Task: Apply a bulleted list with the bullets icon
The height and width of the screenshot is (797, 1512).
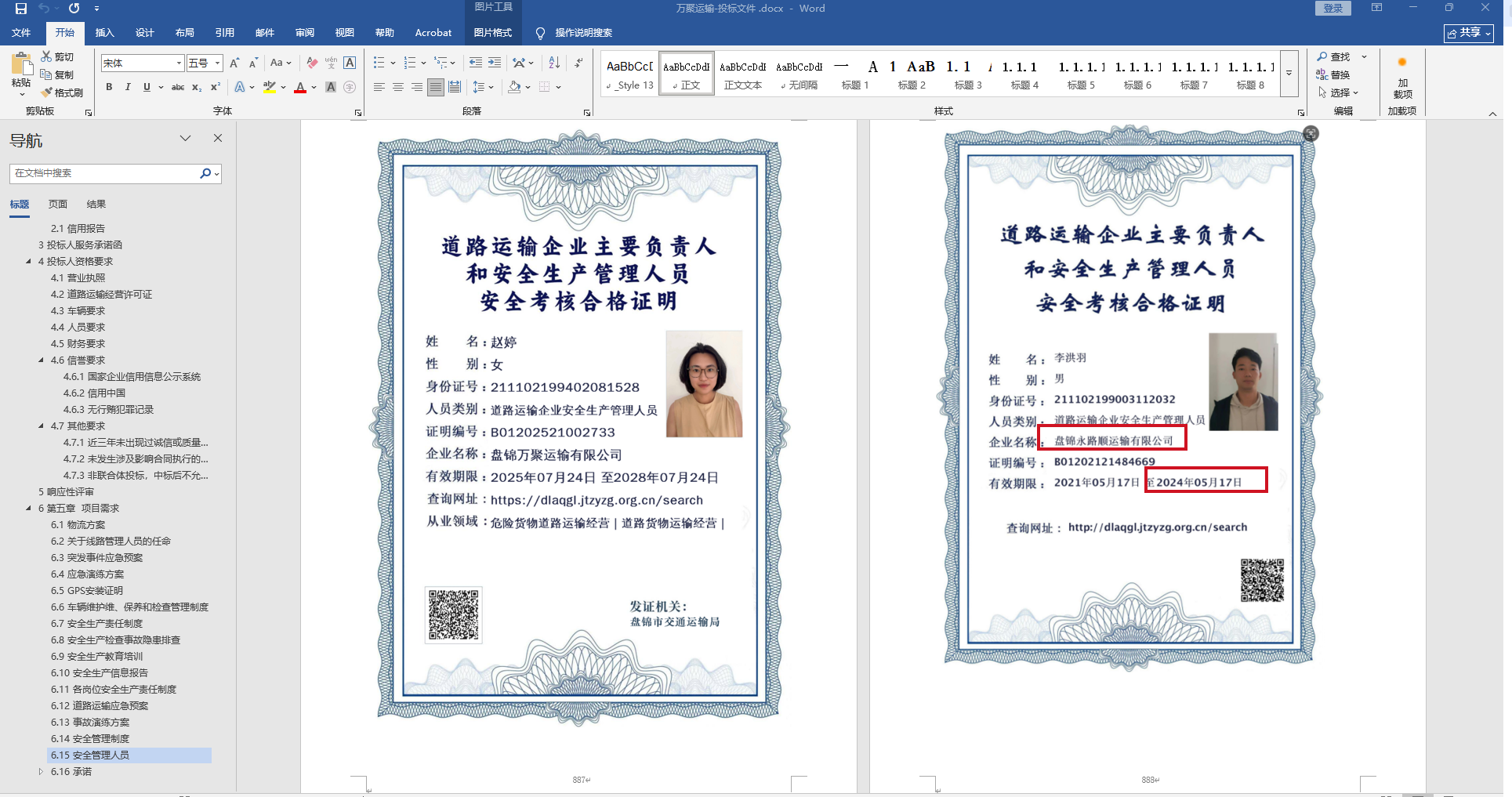Action: pos(379,63)
